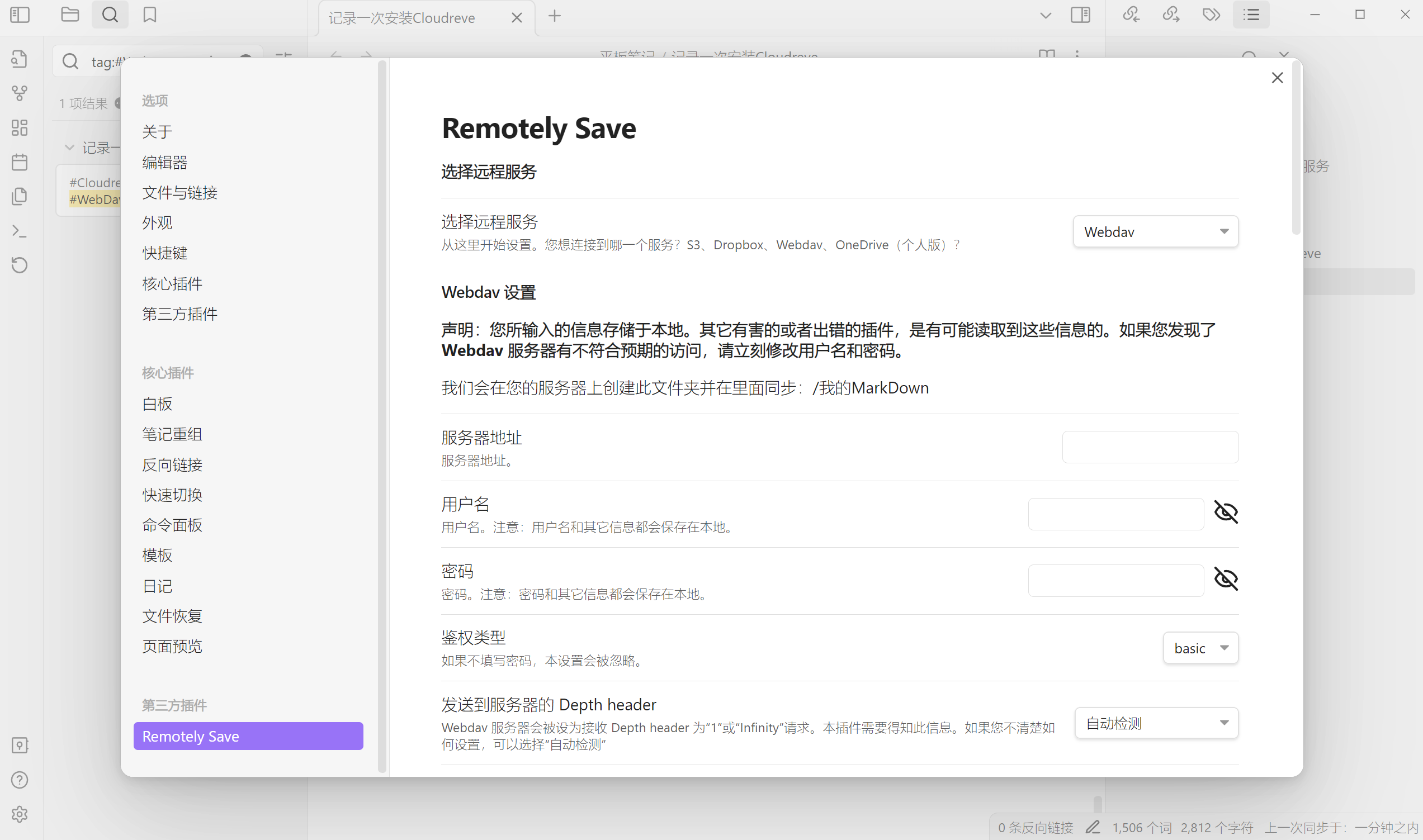Click the #WebDav highlighted search match

(94, 200)
